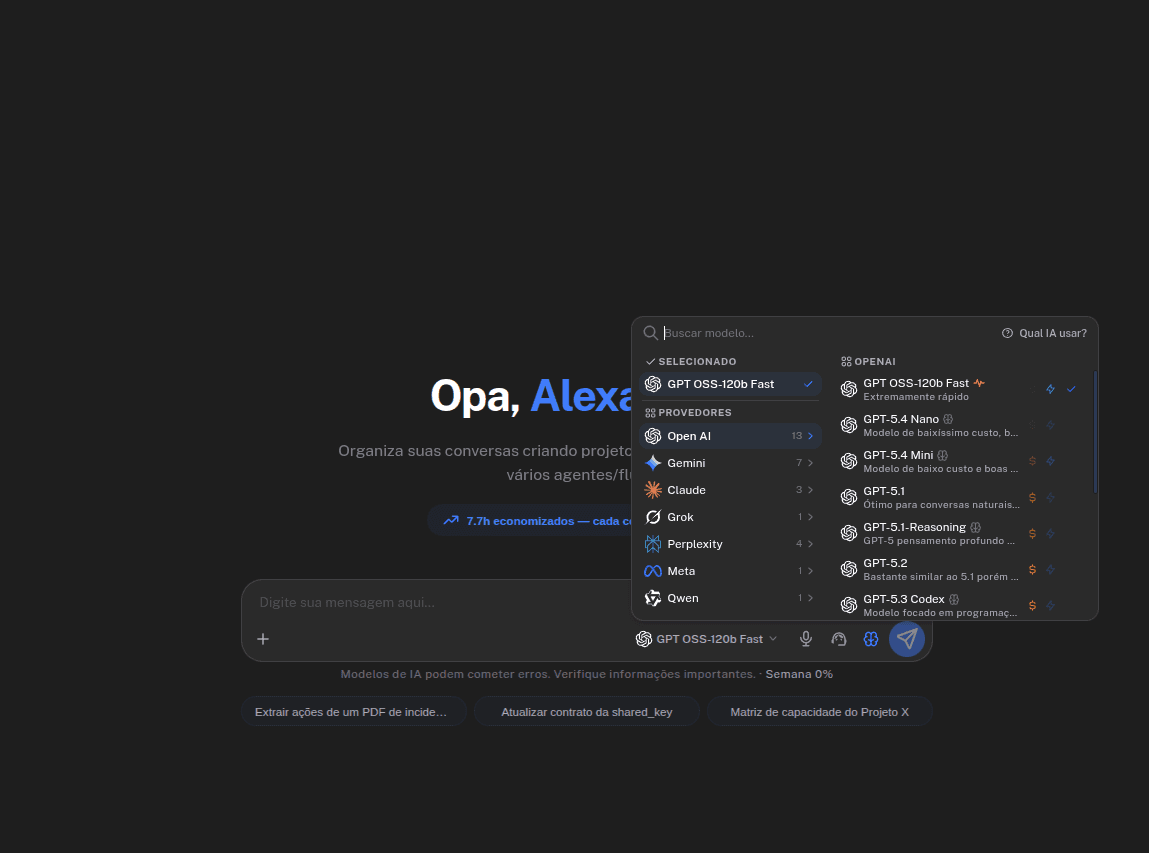Click the Grok logo icon

tap(653, 517)
